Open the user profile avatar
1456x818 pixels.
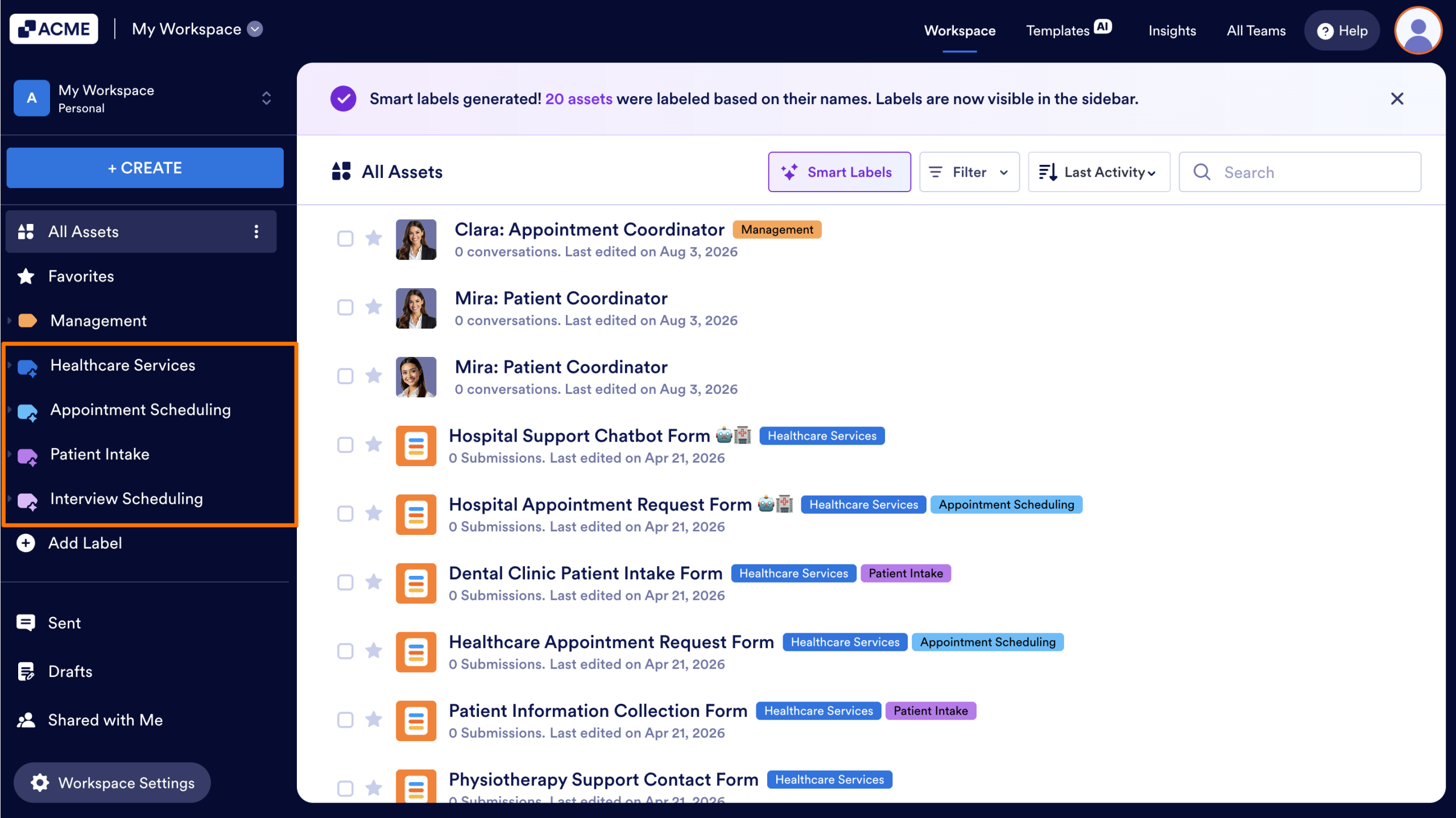(x=1418, y=31)
